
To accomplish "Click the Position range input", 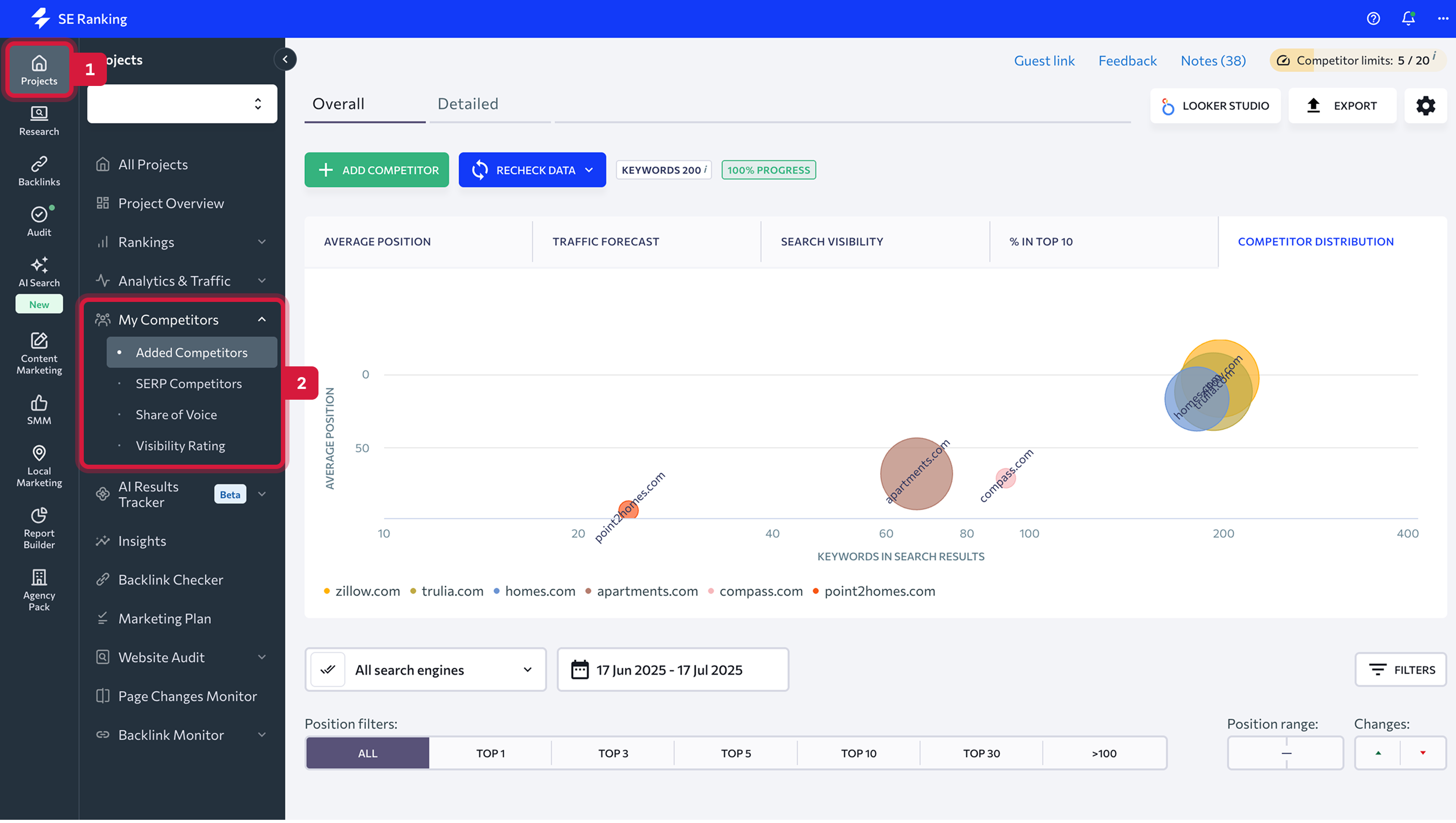I will point(1285,754).
